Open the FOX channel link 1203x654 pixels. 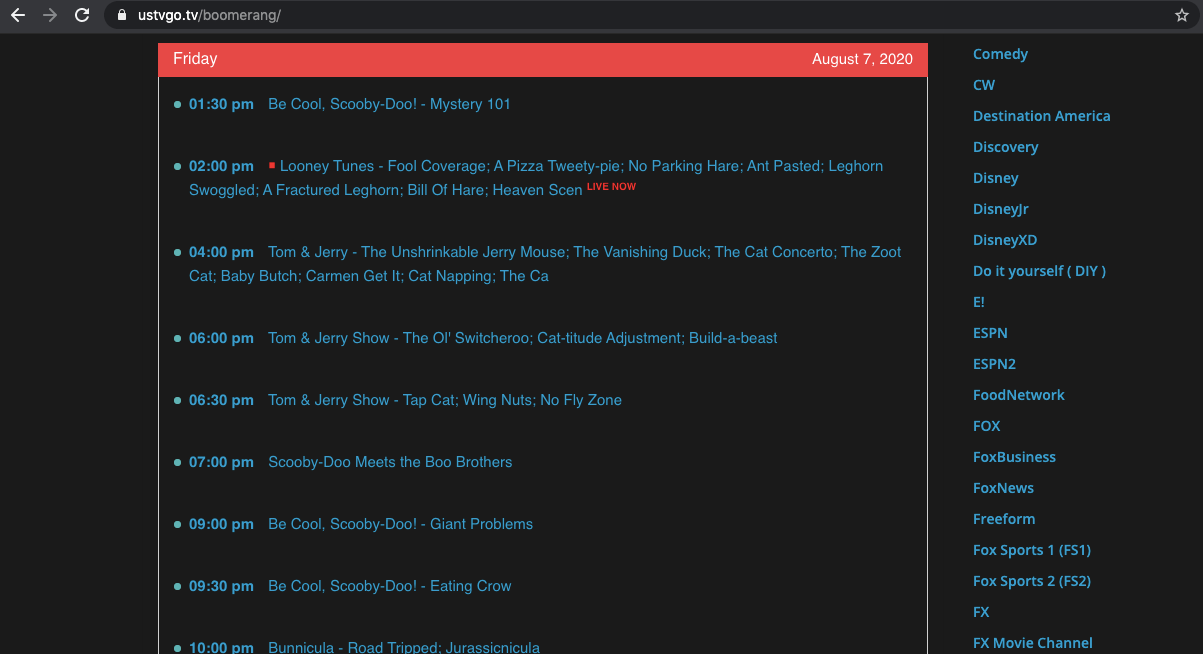click(x=986, y=426)
